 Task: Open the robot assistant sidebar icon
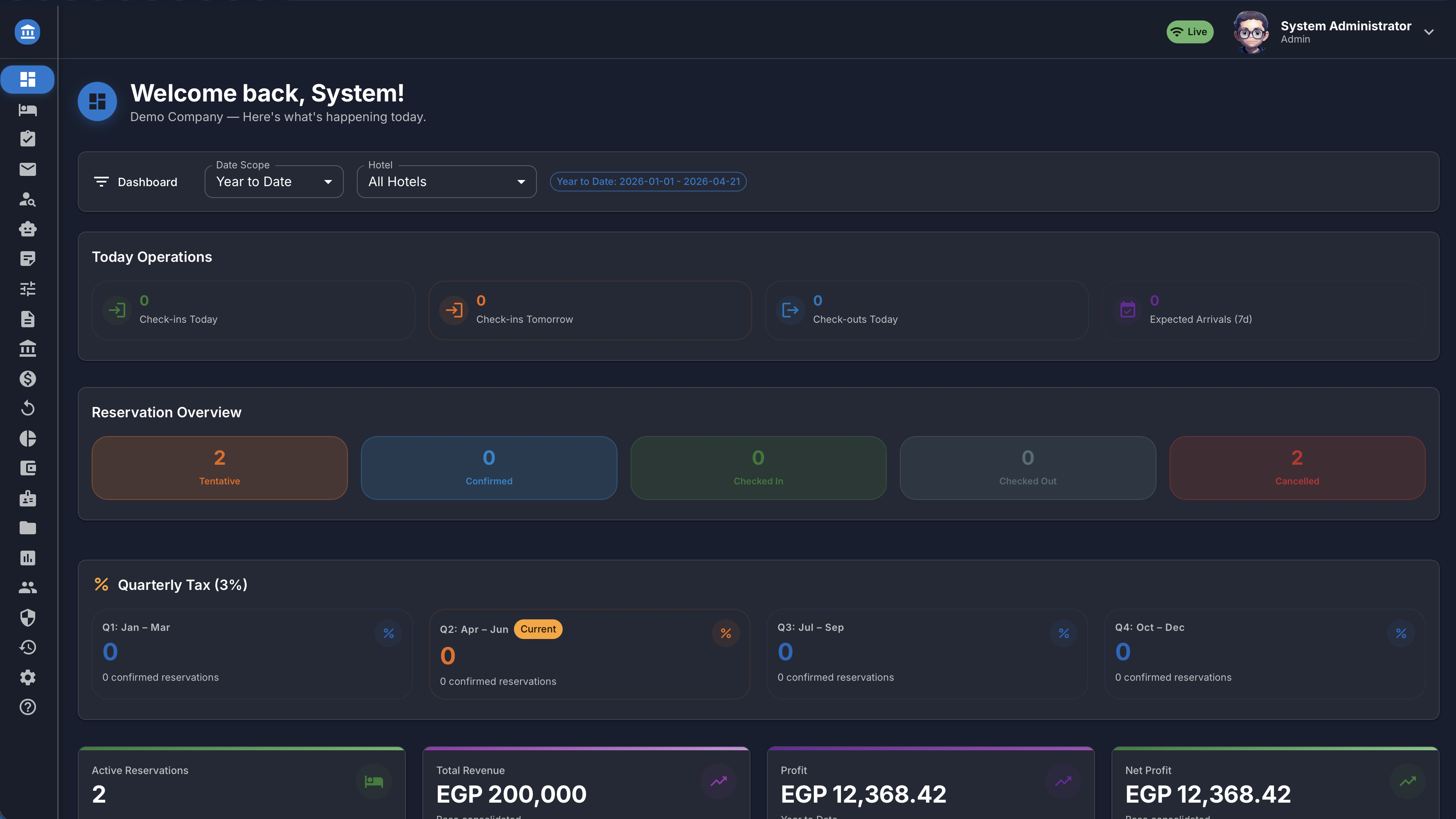click(27, 229)
